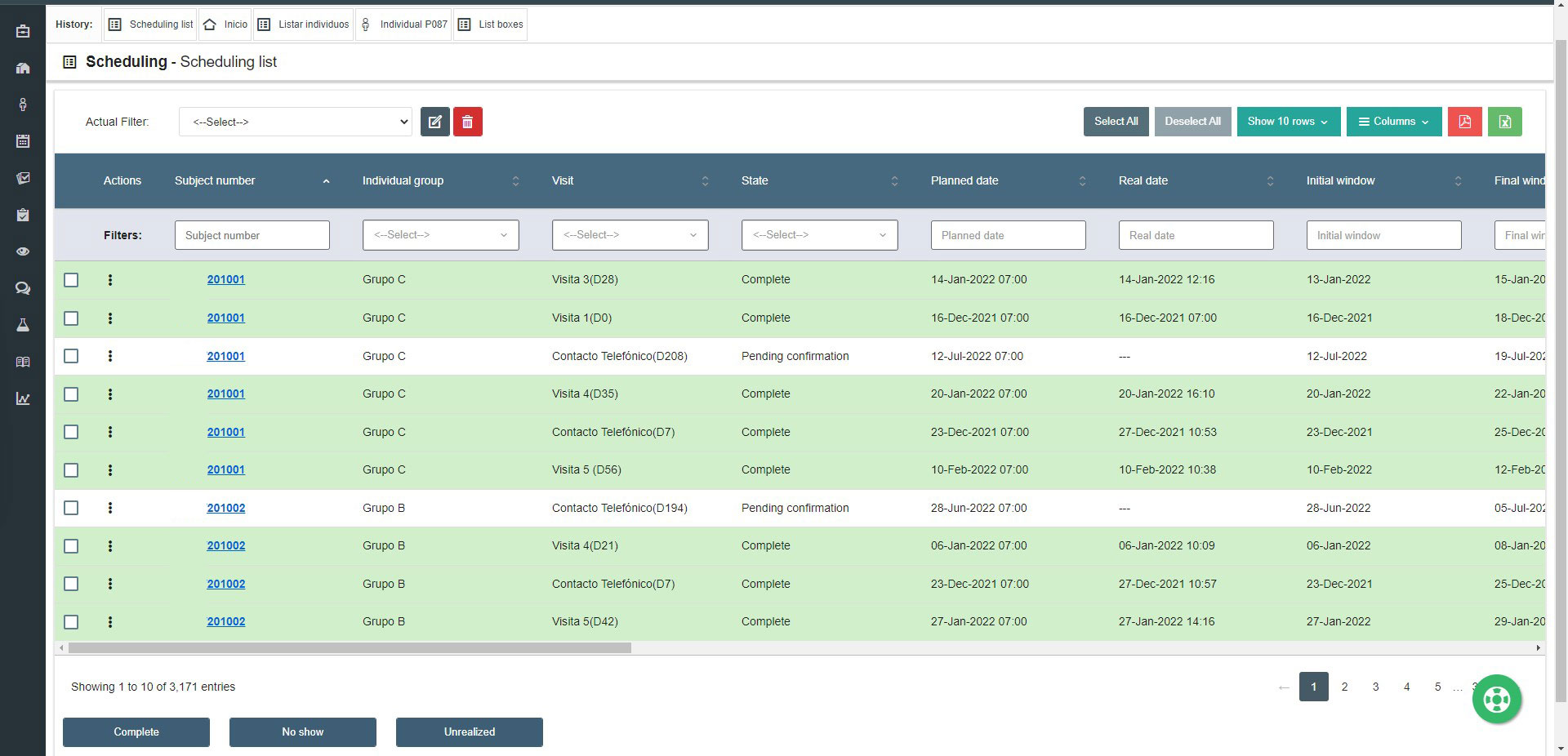Tick the checkbox for Visita 3(D28) row
Image resolution: width=1568 pixels, height=756 pixels.
click(71, 280)
